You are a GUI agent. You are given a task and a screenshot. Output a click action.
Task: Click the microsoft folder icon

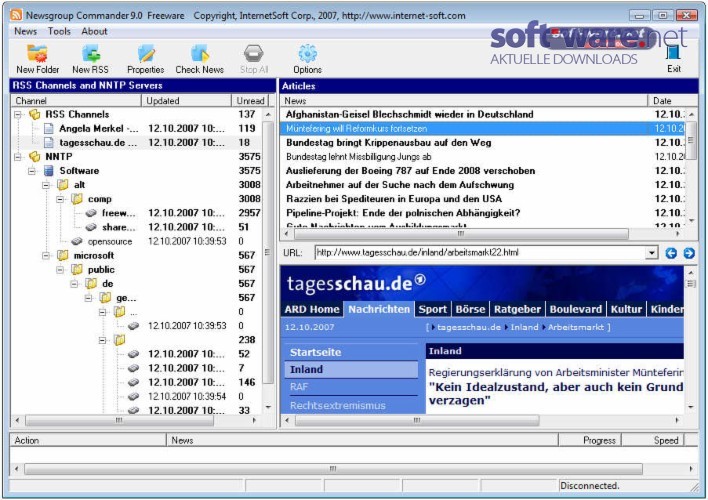(63, 255)
